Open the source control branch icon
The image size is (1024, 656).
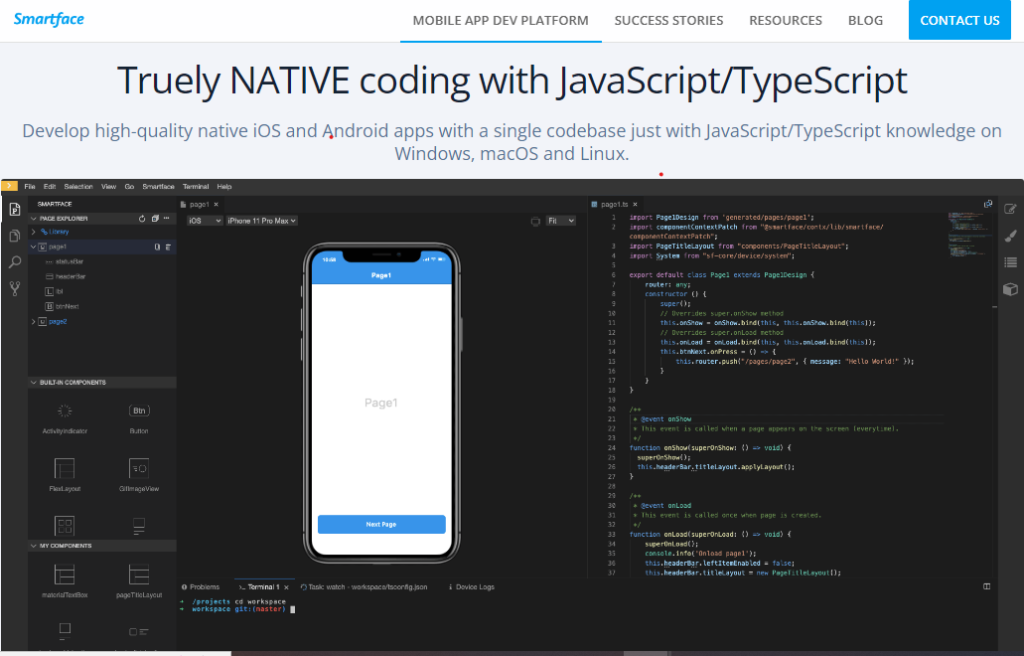pos(14,288)
